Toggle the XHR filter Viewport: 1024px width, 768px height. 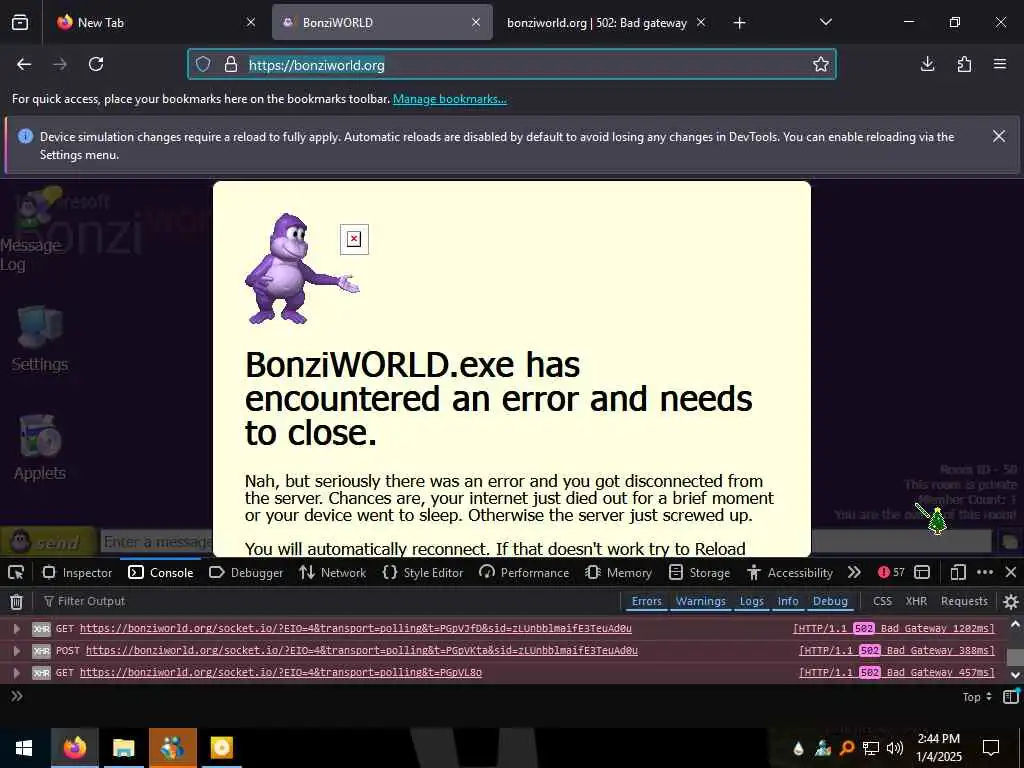point(916,601)
